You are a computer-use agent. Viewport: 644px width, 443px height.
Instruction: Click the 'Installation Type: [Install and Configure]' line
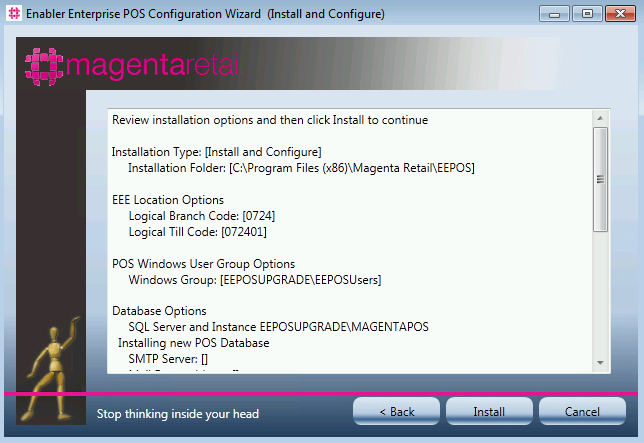(x=216, y=152)
